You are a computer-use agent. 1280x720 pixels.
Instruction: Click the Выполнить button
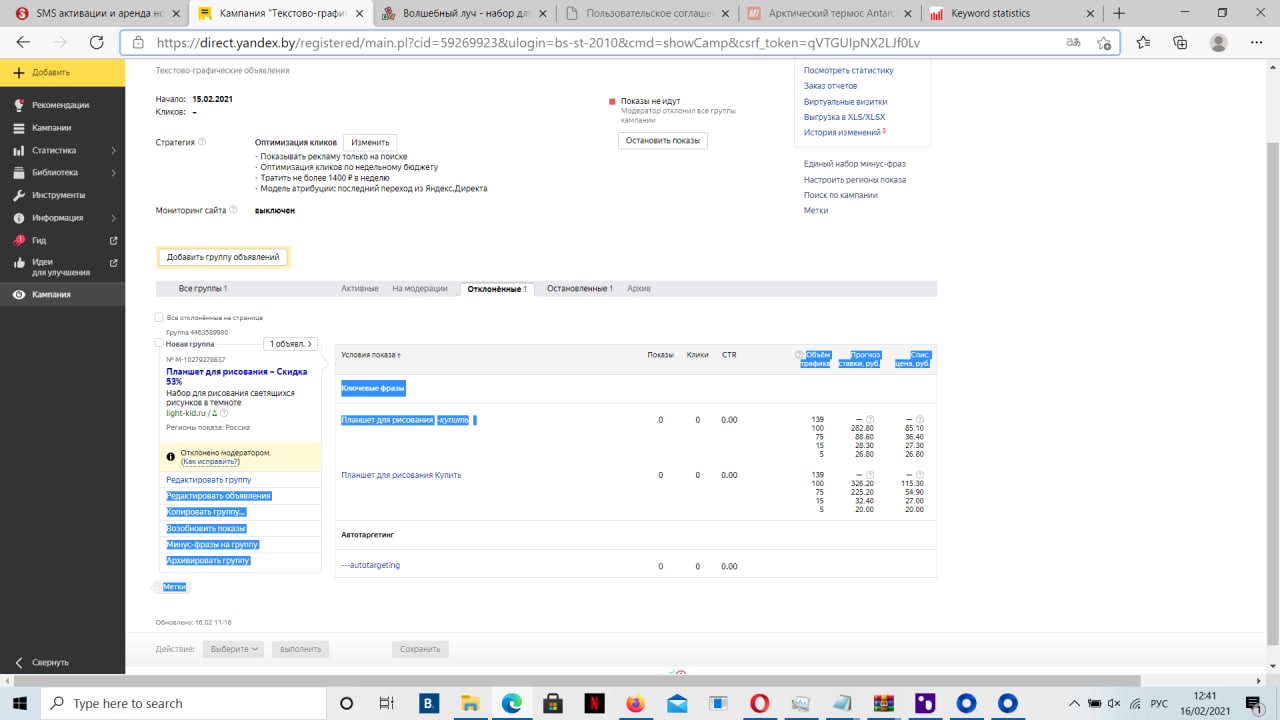pos(300,649)
